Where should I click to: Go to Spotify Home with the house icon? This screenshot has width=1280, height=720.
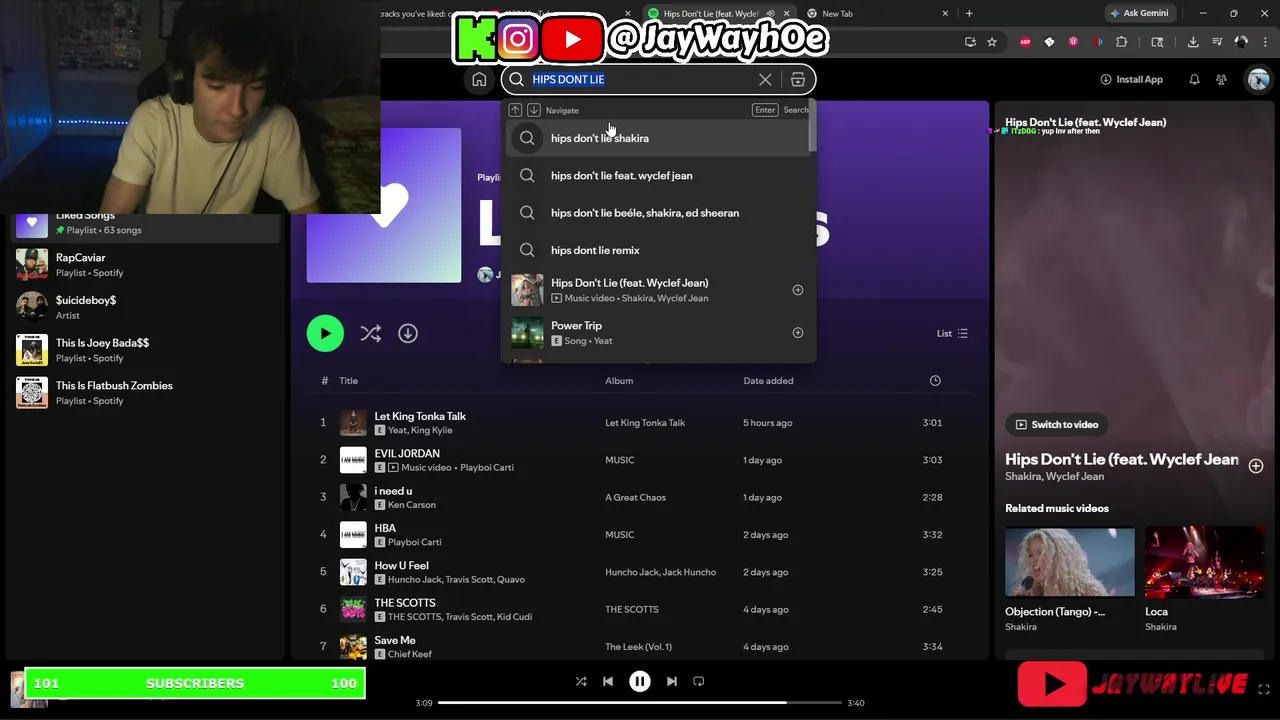click(x=479, y=80)
